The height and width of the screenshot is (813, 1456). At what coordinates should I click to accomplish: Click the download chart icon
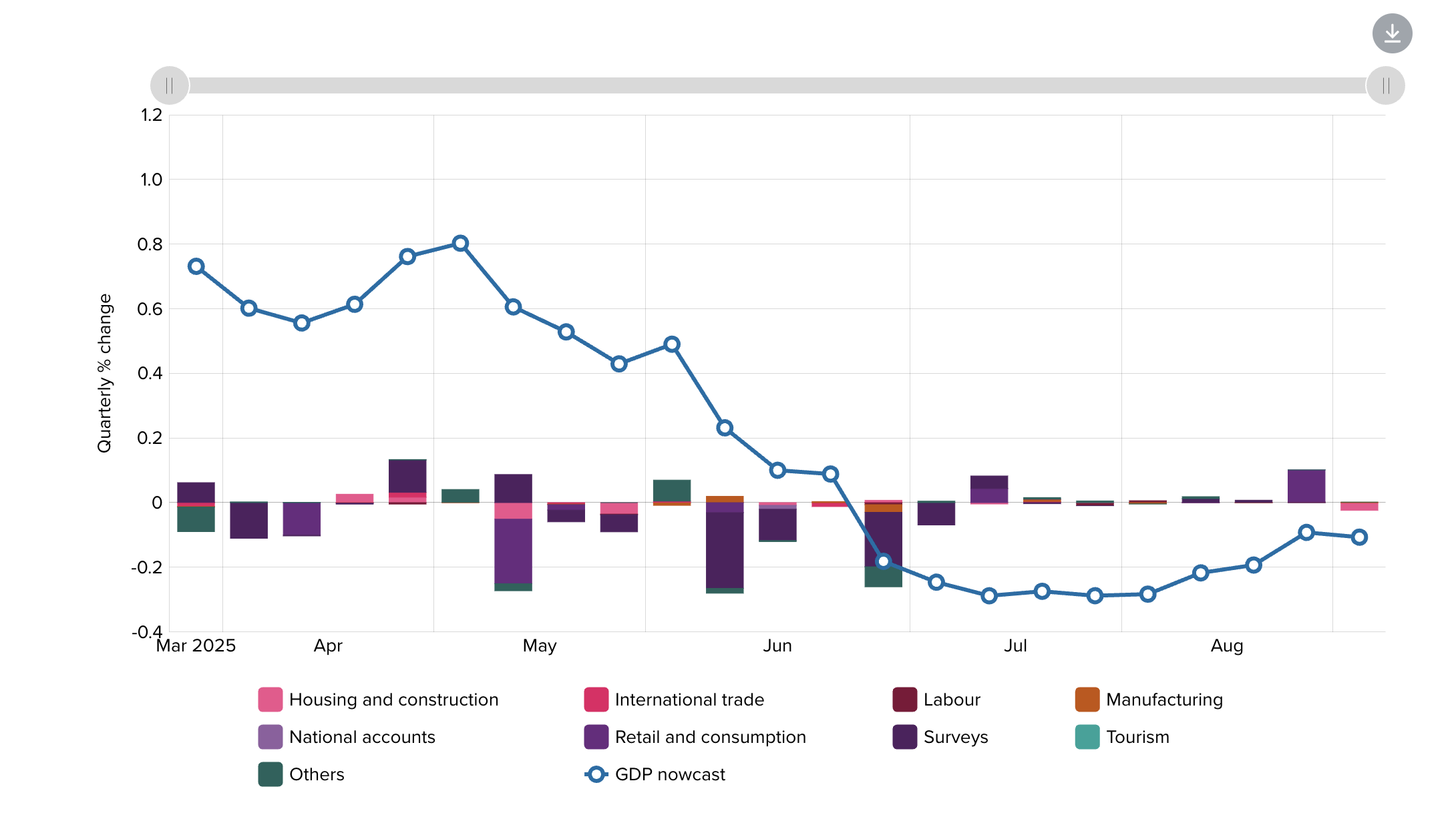click(x=1392, y=33)
